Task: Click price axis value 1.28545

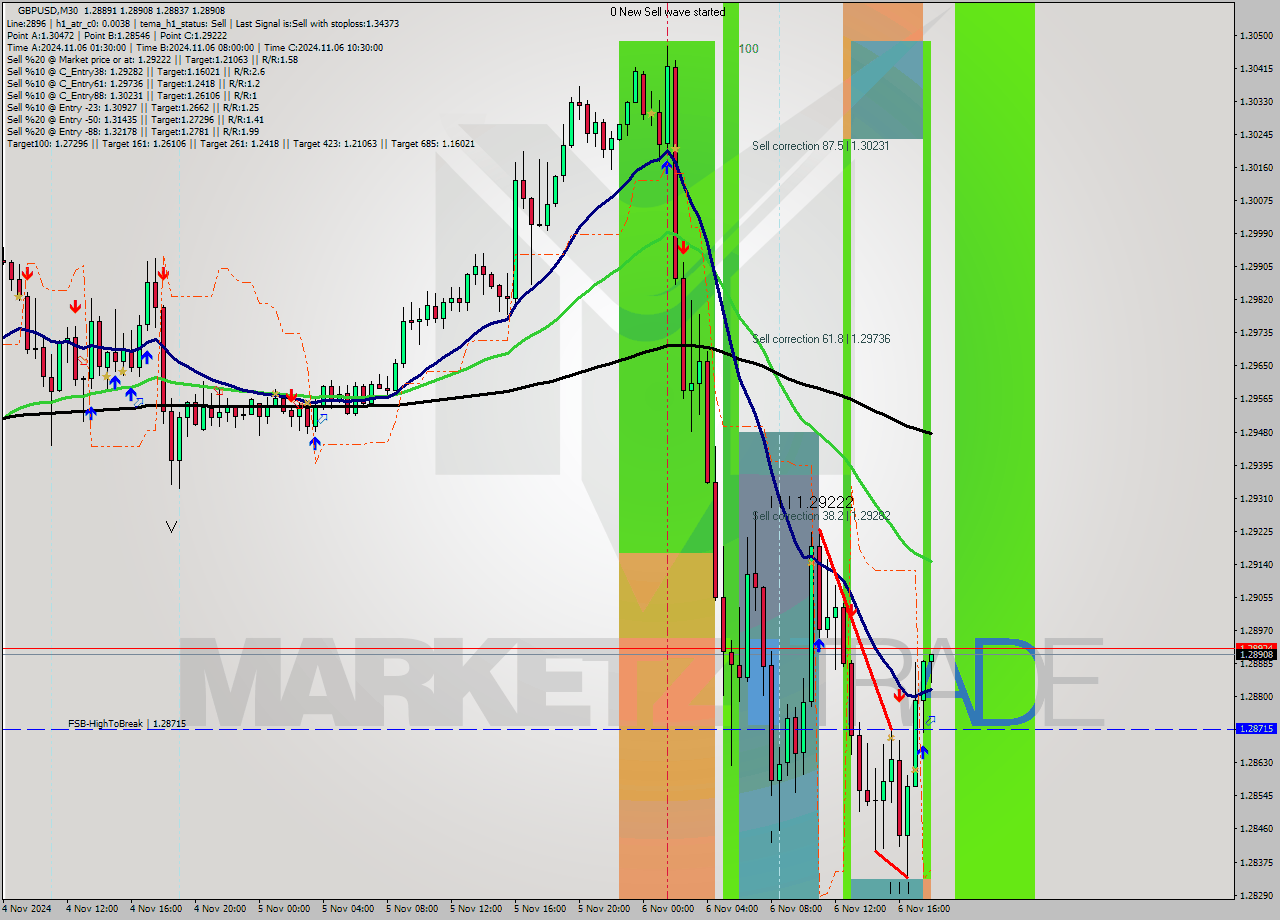Action: [x=1256, y=795]
